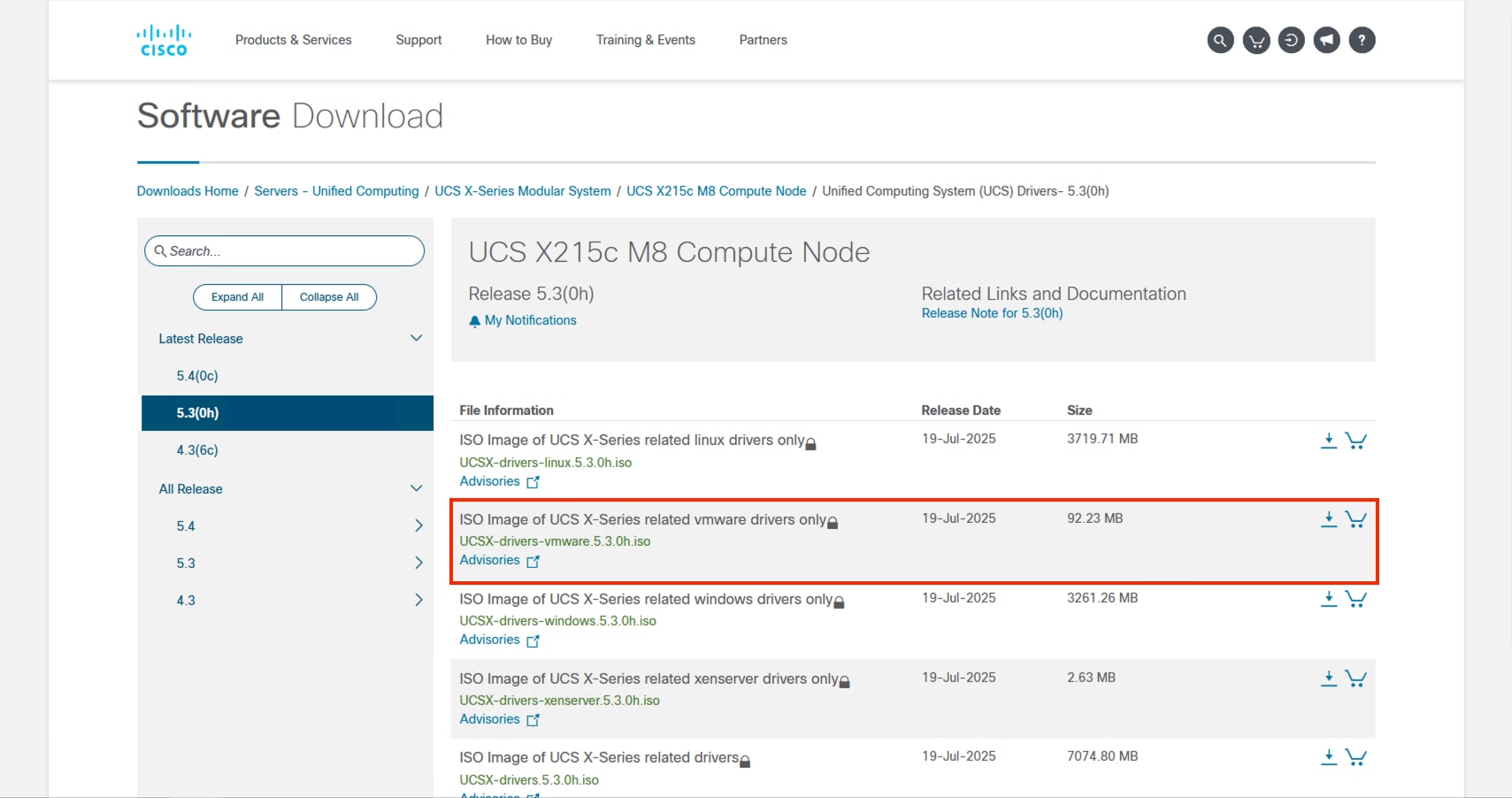The width and height of the screenshot is (1512, 798).
Task: Collapse the All Release section chevron
Action: (x=417, y=489)
